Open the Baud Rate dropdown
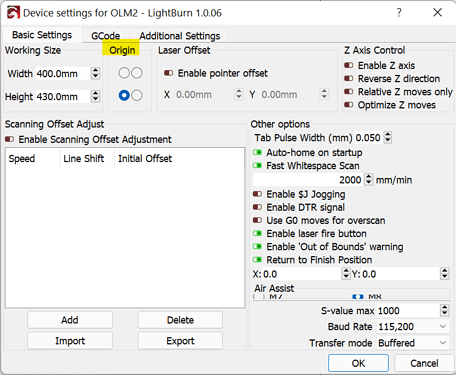 pos(413,326)
